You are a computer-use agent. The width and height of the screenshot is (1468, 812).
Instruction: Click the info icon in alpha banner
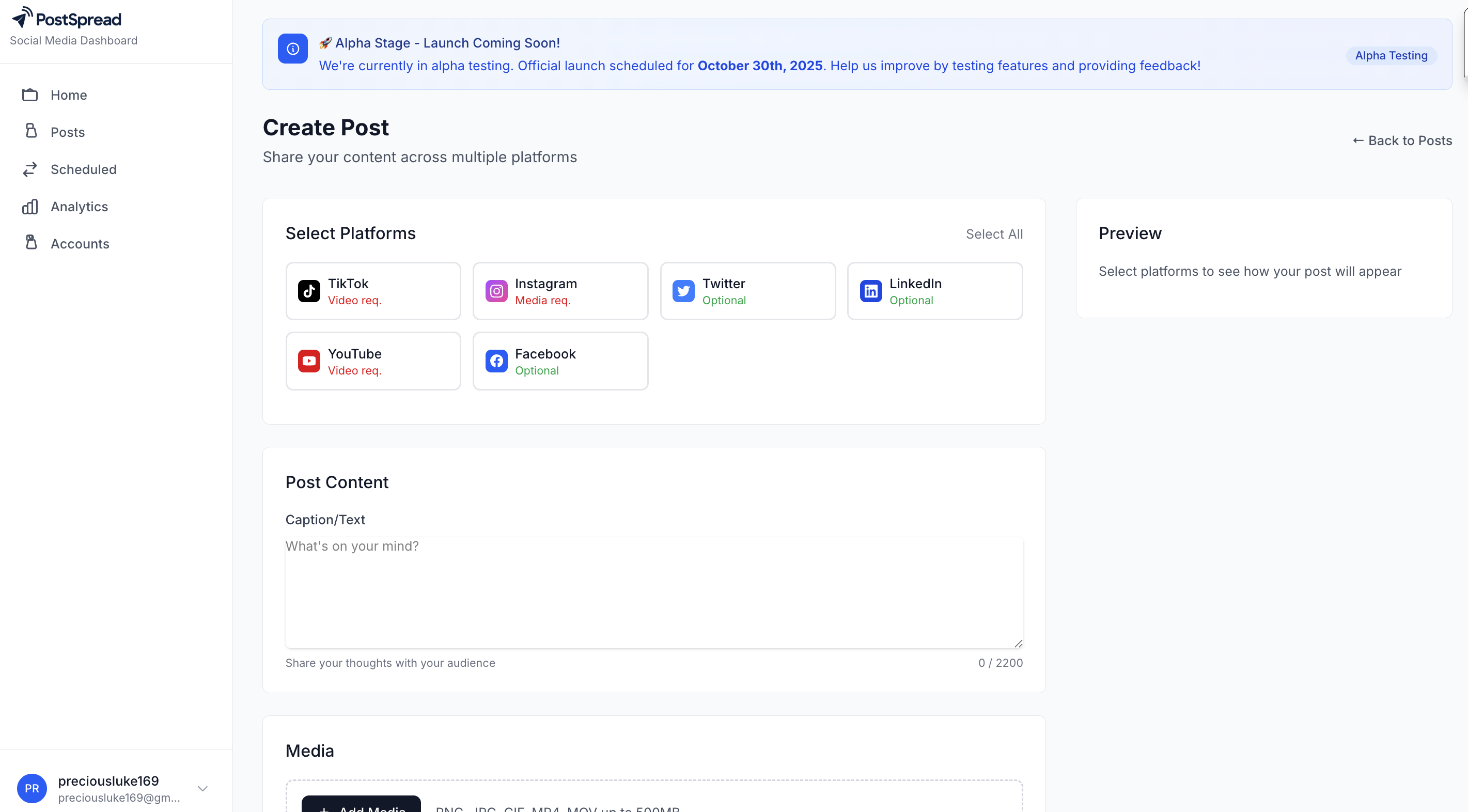pyautogui.click(x=292, y=49)
